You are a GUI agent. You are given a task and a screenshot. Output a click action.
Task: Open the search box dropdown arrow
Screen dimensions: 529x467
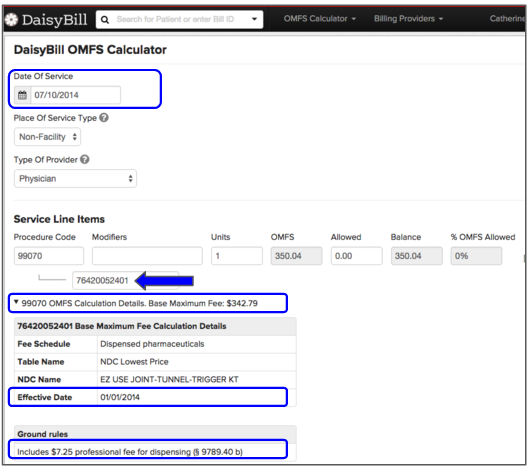[x=255, y=19]
